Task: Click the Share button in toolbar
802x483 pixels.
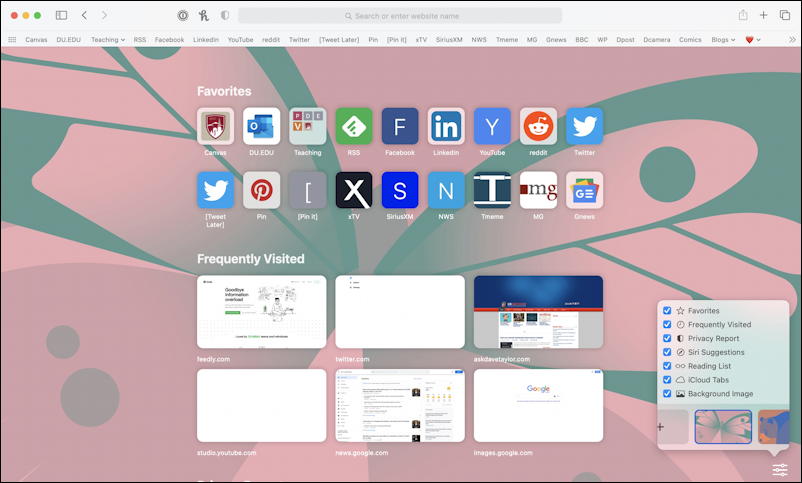Action: tap(743, 15)
